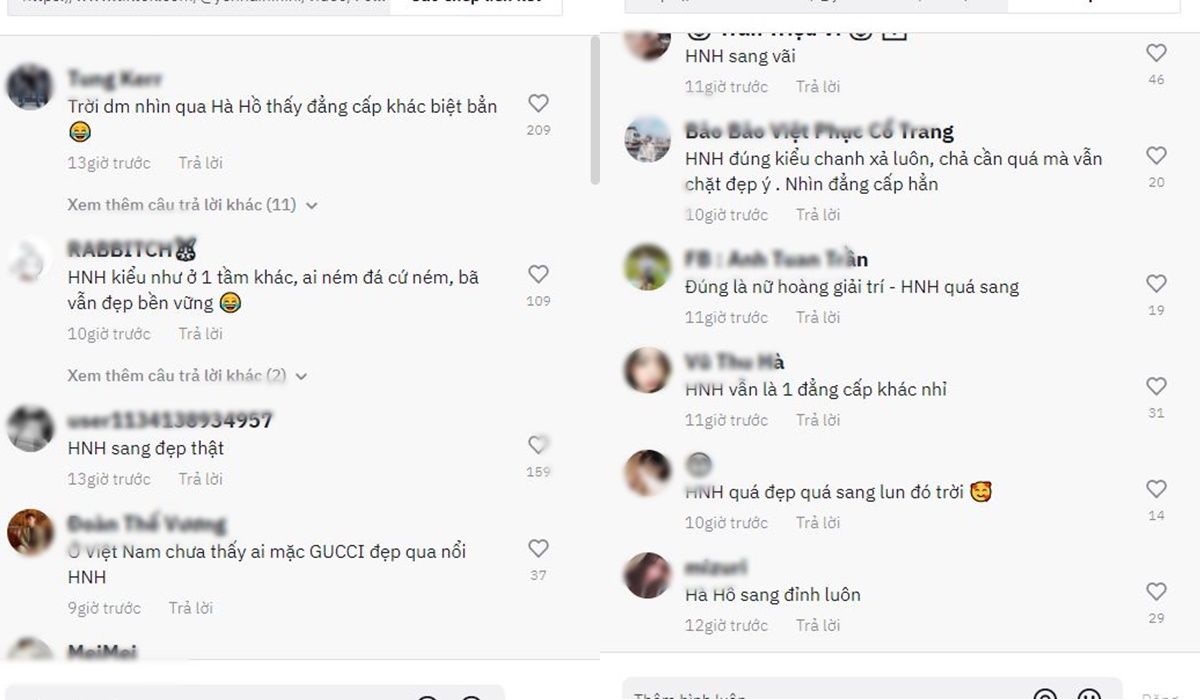Reply to Tung Kerr's comment via Trả lời
Image resolution: width=1200 pixels, height=700 pixels.
point(201,162)
